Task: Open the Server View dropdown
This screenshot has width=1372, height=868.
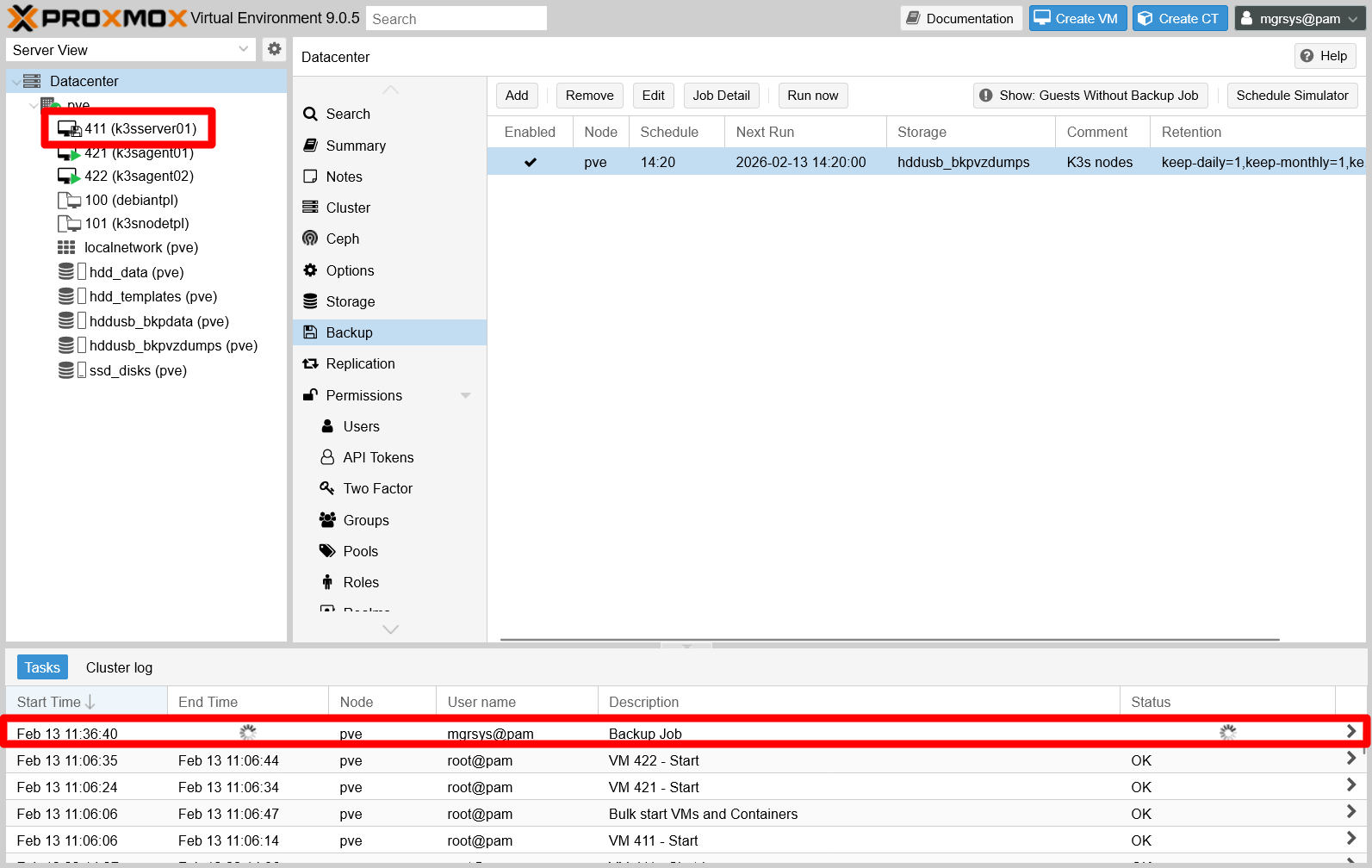Action: (244, 49)
